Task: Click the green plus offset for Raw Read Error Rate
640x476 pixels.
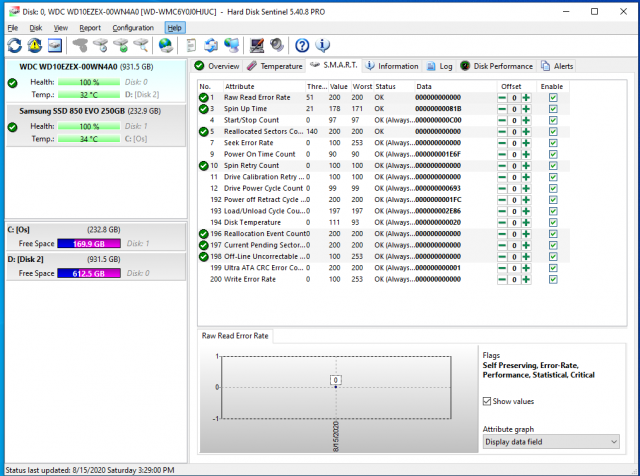Action: point(524,97)
